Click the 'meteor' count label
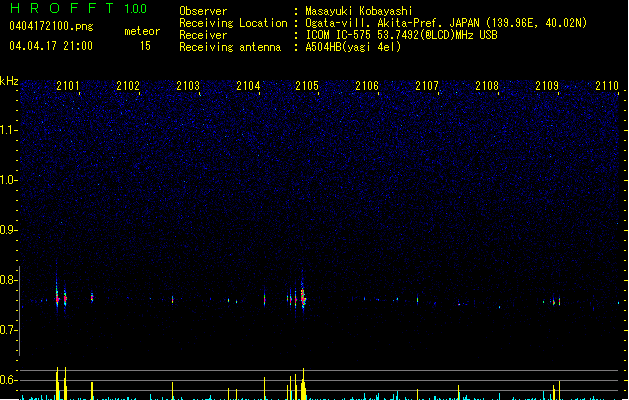The width and height of the screenshot is (629, 400). [142, 31]
